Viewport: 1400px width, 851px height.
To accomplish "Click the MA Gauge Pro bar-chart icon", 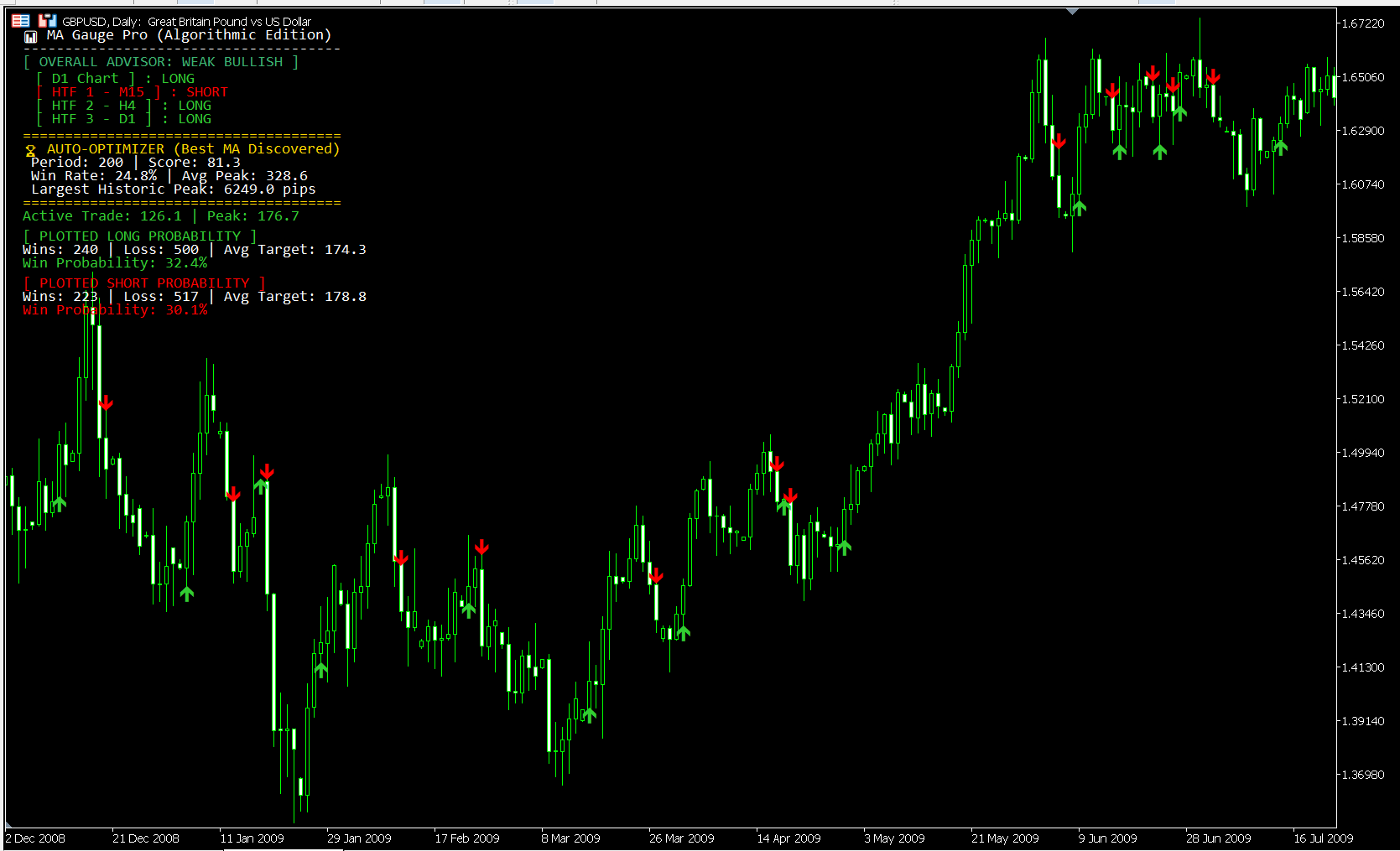I will [x=31, y=37].
